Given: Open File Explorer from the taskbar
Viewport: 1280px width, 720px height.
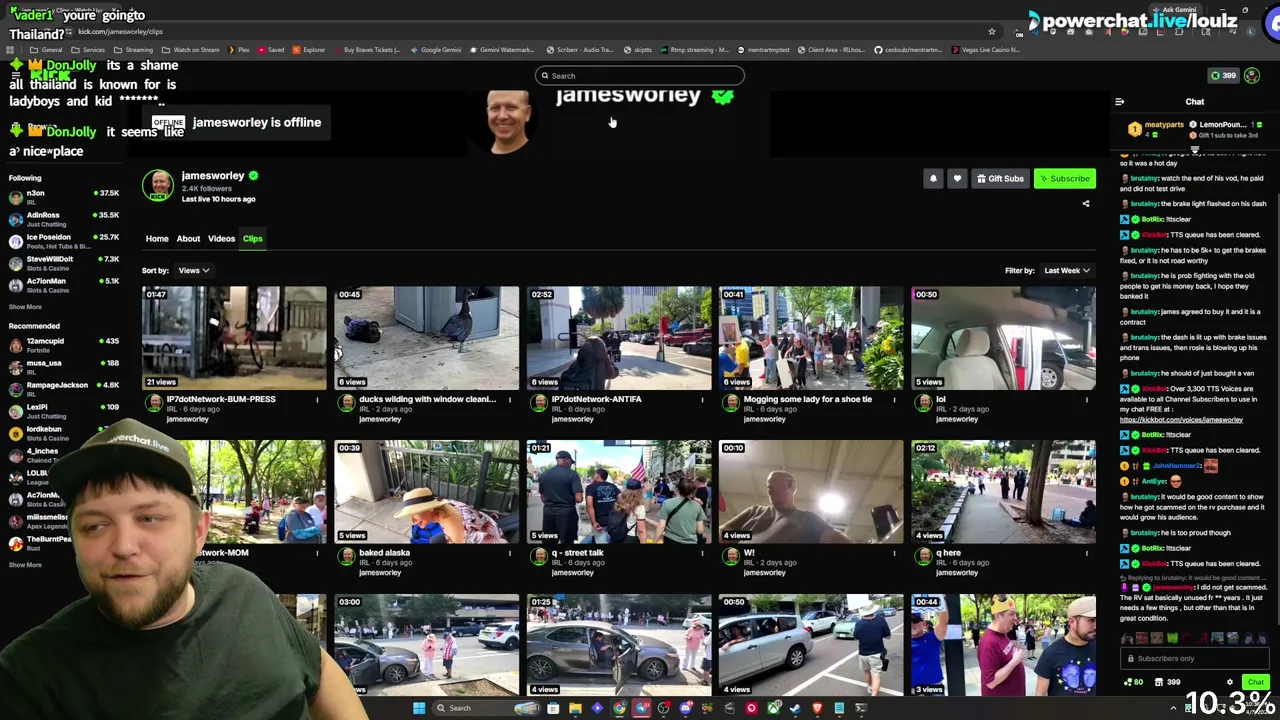Looking at the screenshot, I should coord(575,708).
